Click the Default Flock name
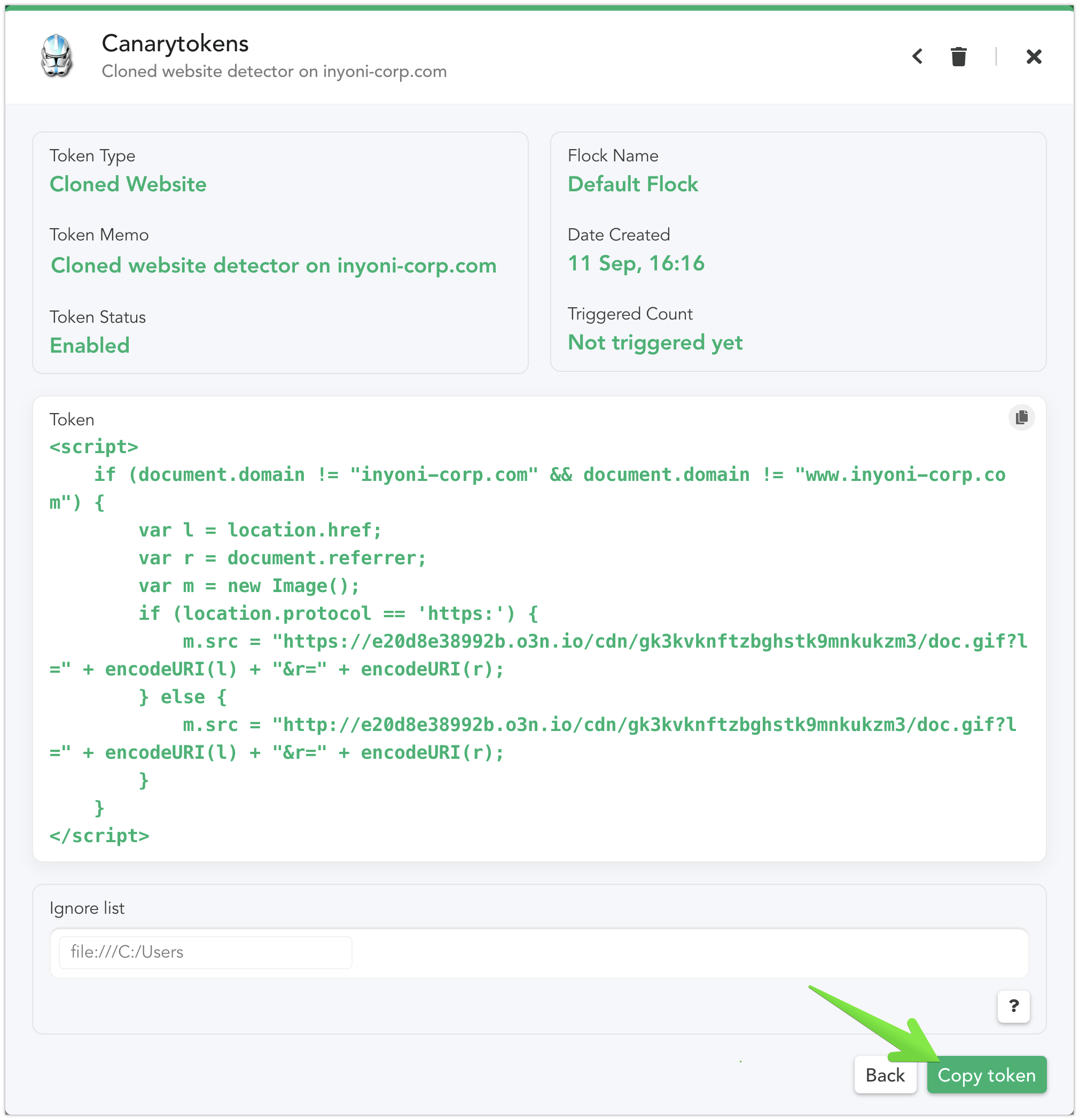Image resolution: width=1079 pixels, height=1120 pixels. tap(632, 184)
